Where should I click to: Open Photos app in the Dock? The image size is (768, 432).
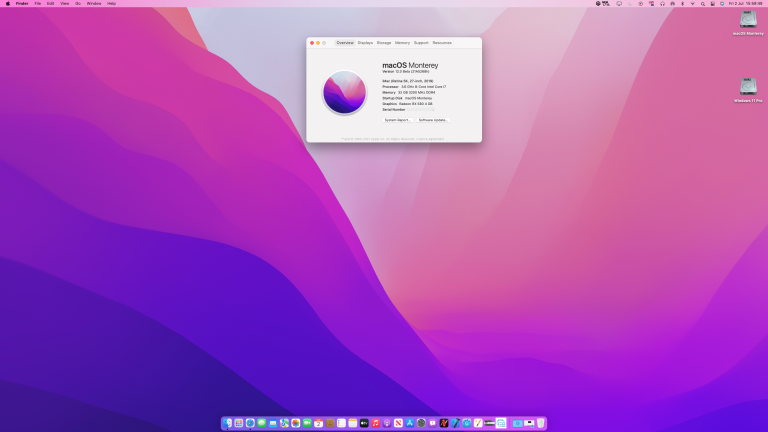coord(295,423)
